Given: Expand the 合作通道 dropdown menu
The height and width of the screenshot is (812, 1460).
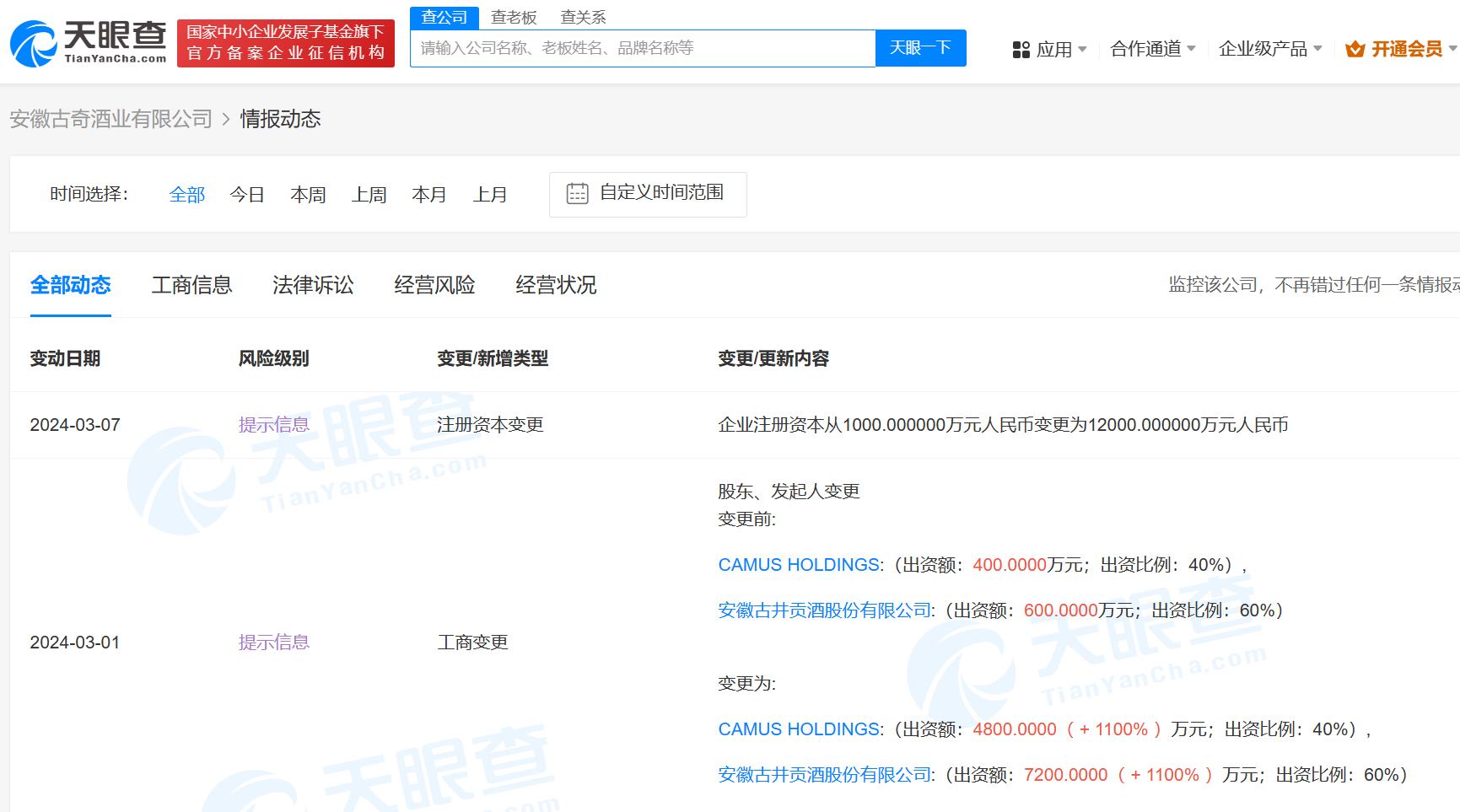Looking at the screenshot, I should click(x=1153, y=49).
